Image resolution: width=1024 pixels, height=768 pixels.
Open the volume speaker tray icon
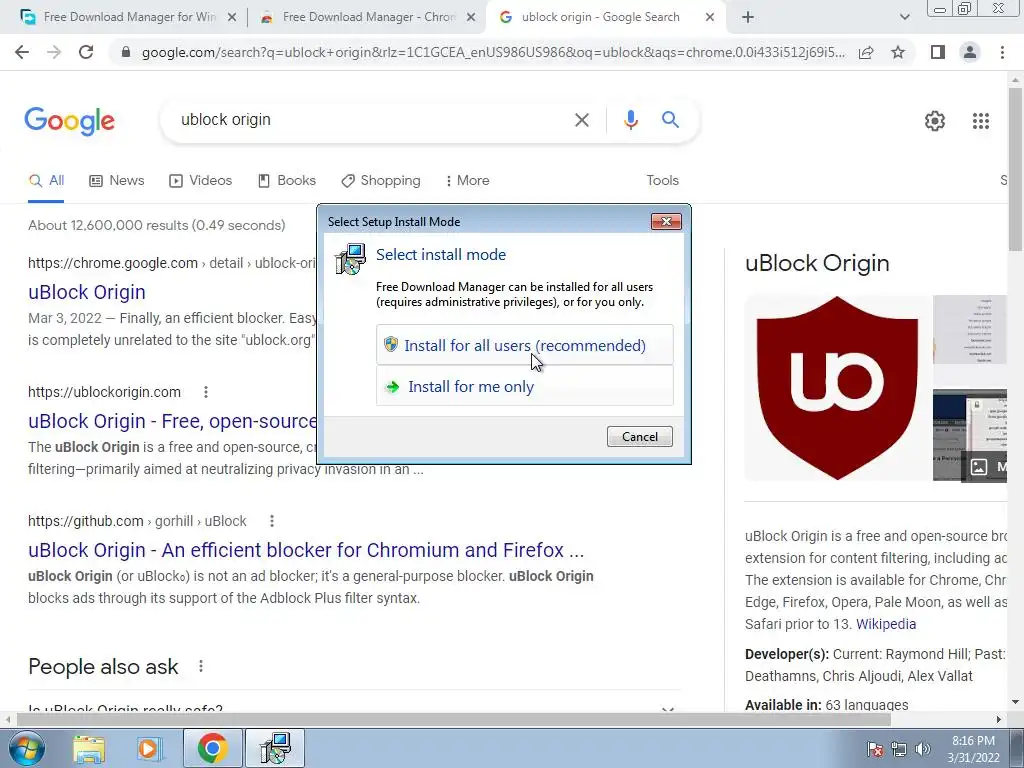(x=923, y=749)
